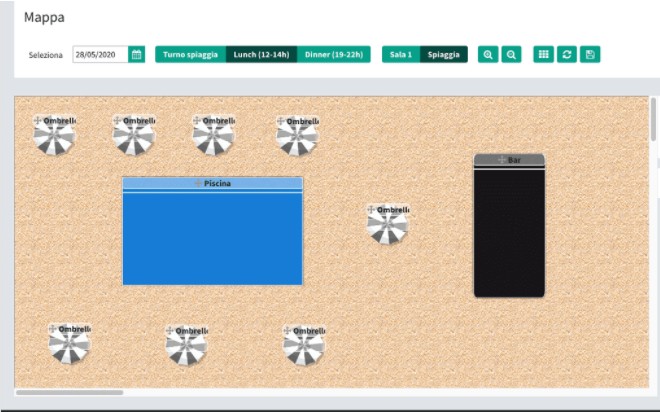
Task: Select the Dinner (19-22h) shift
Action: coord(334,55)
